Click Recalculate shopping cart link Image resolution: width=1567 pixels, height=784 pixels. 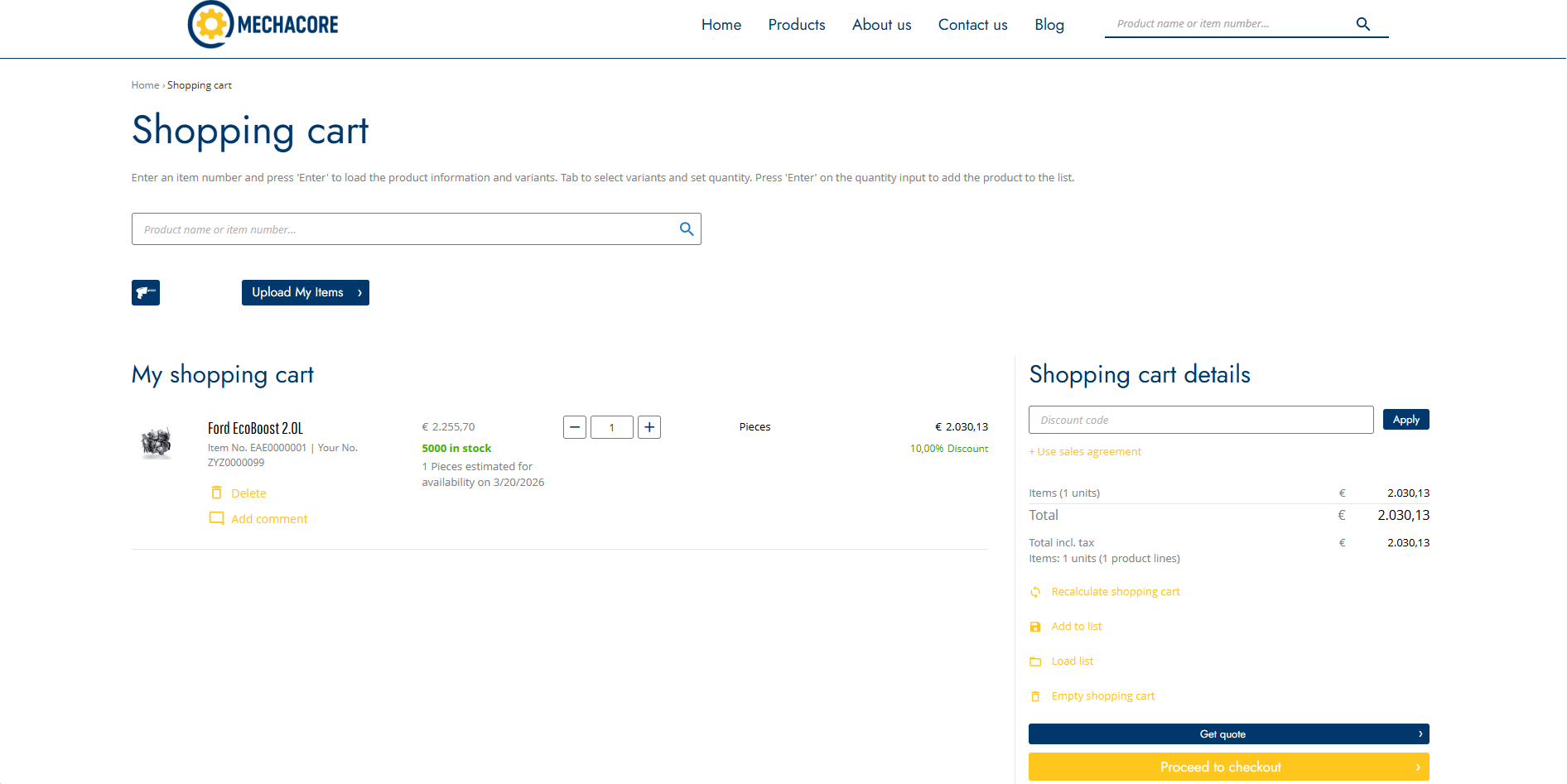click(x=1116, y=592)
